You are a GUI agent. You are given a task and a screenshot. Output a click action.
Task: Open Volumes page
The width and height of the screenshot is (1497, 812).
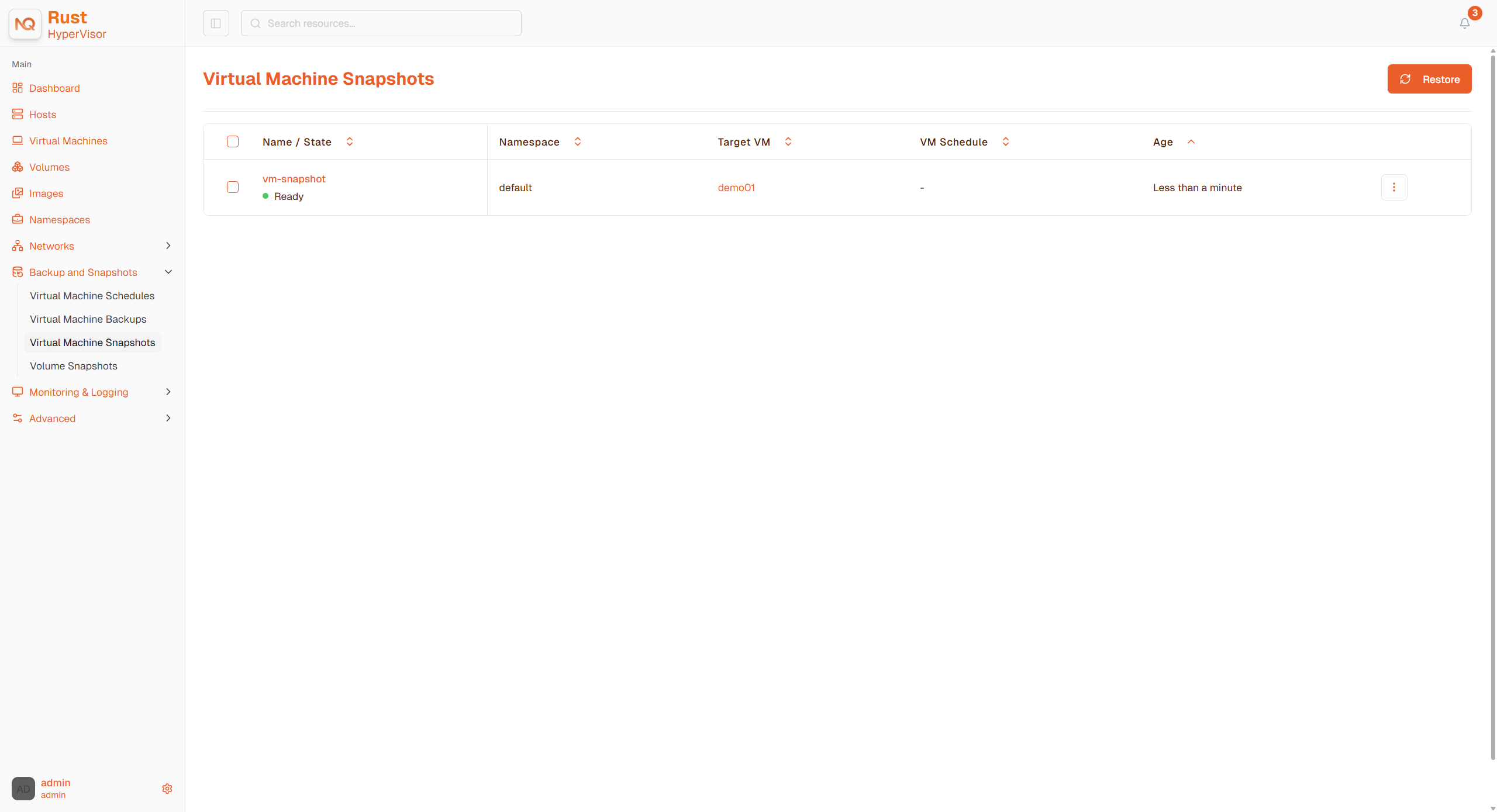click(x=49, y=167)
